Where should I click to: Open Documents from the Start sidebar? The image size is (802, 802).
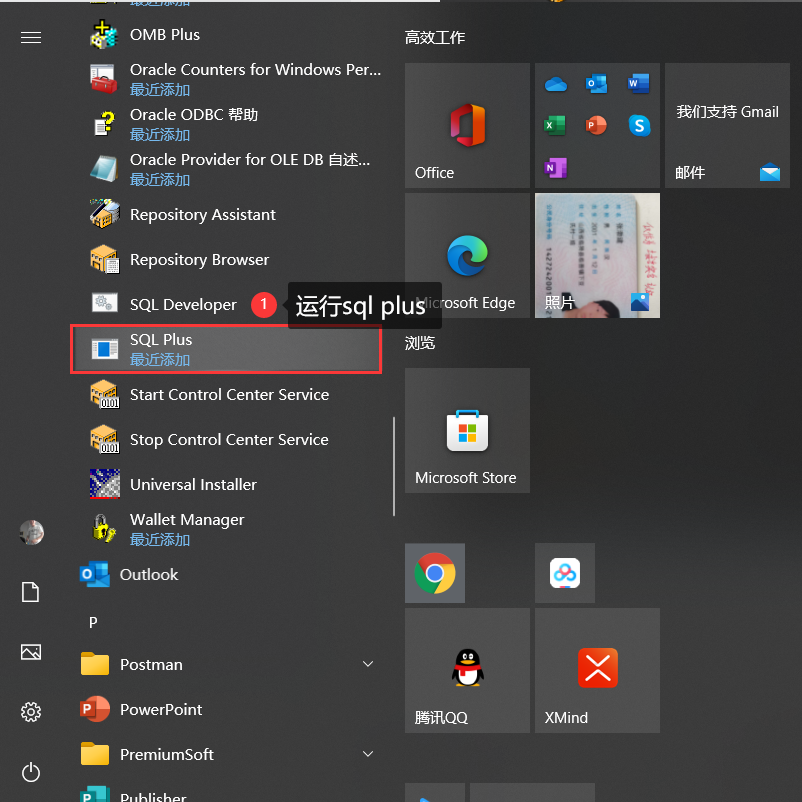[x=31, y=592]
